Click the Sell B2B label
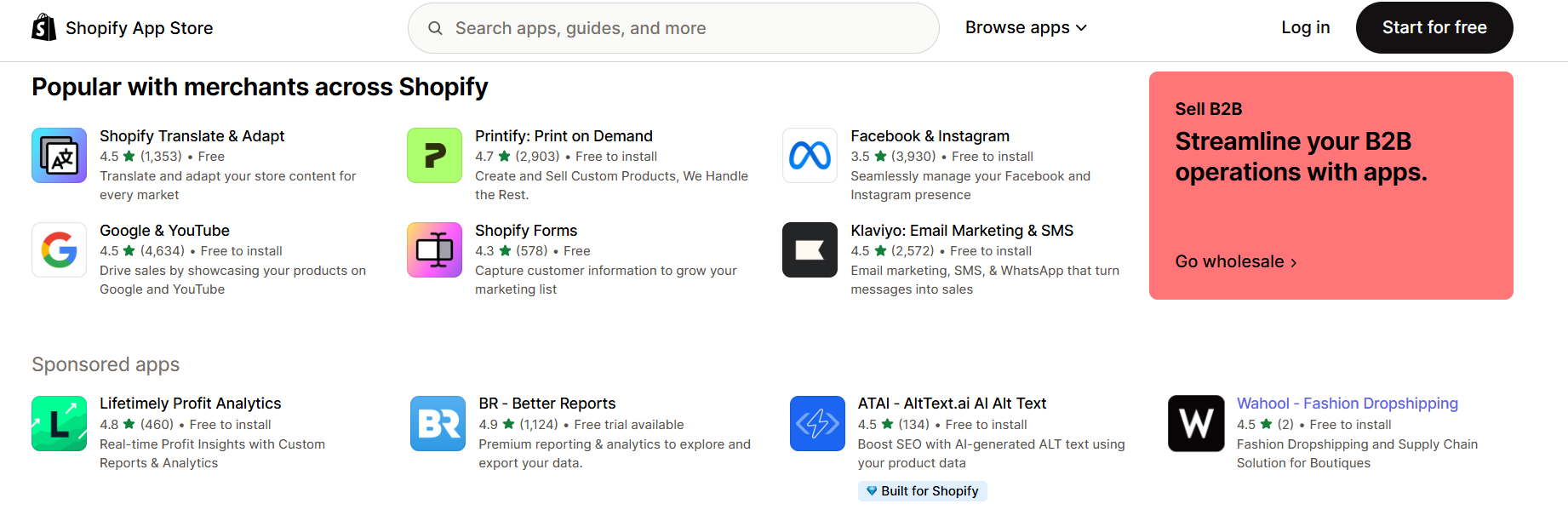The image size is (1568, 521). coord(1209,109)
